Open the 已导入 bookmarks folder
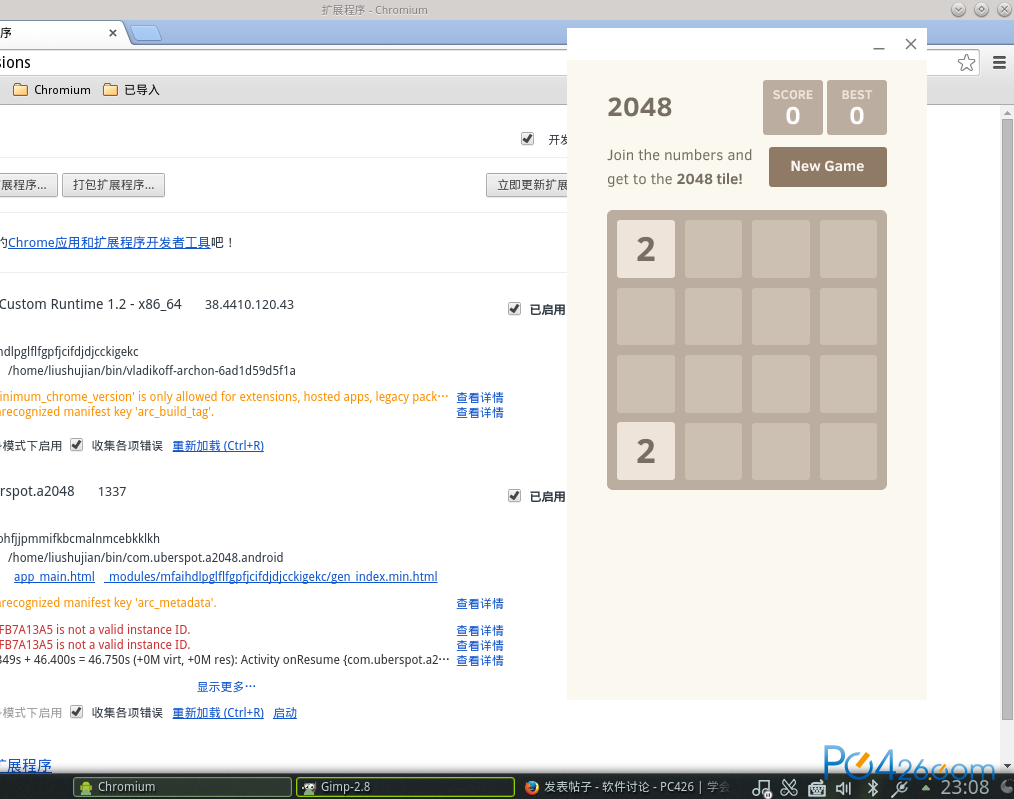Screen dimensions: 1014x799 [131, 90]
